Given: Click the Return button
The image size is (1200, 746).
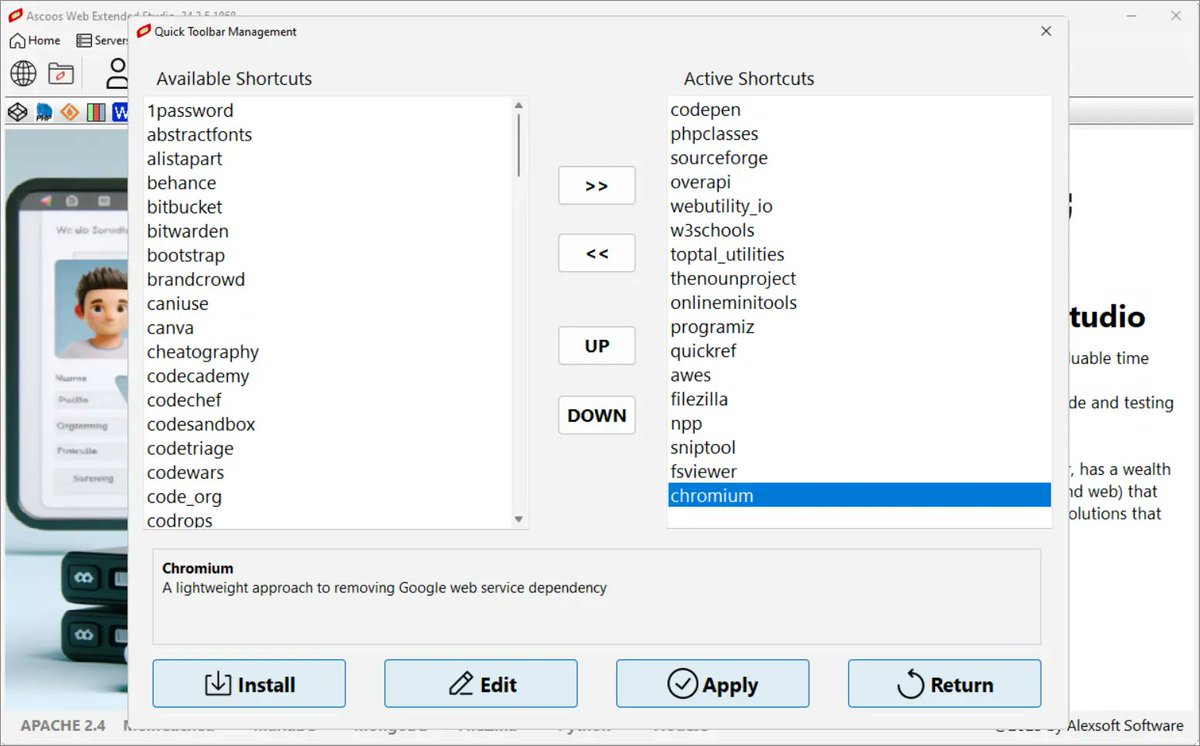Looking at the screenshot, I should pyautogui.click(x=944, y=683).
